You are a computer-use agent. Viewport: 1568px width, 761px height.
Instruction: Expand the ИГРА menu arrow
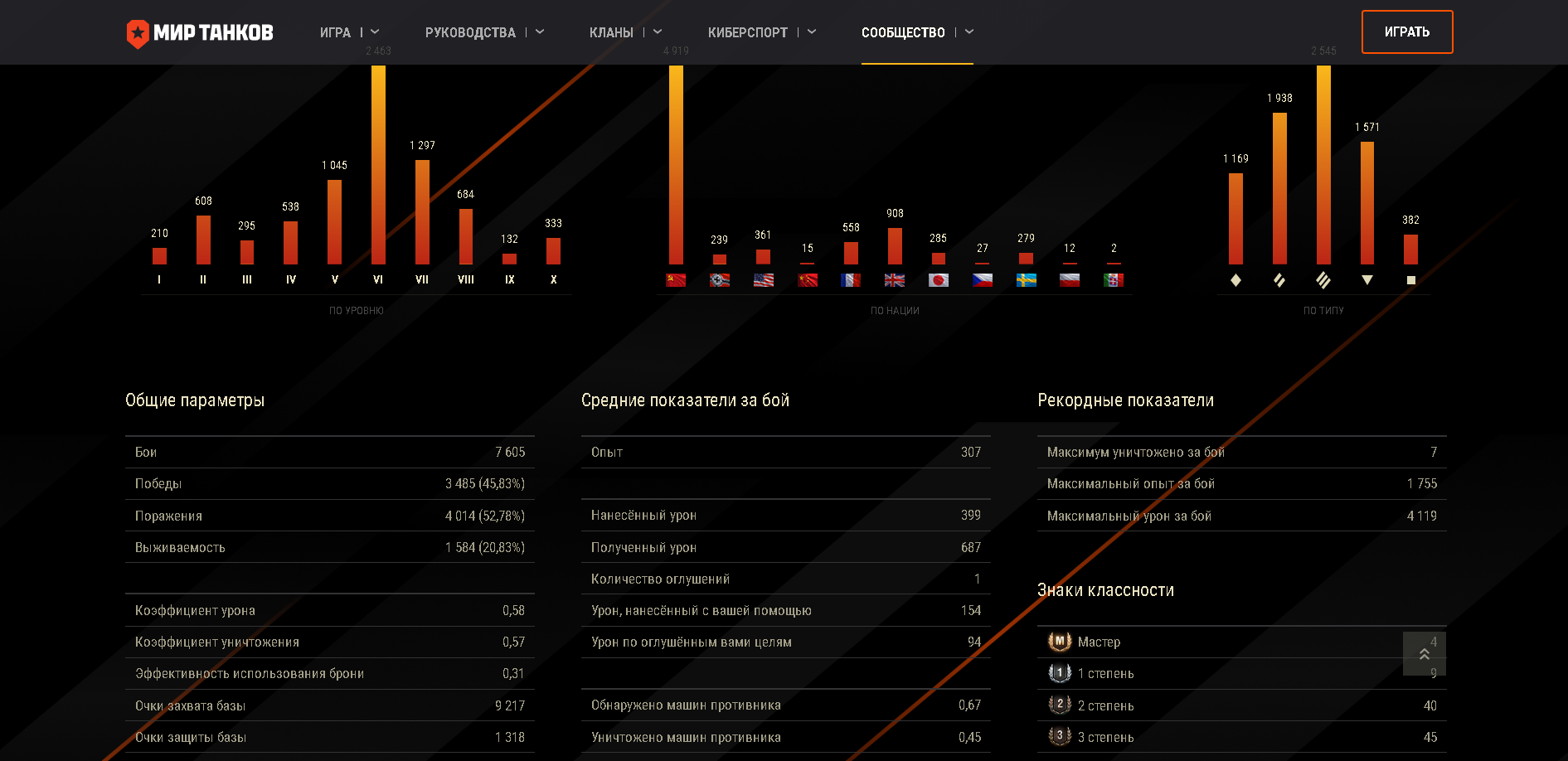(375, 32)
